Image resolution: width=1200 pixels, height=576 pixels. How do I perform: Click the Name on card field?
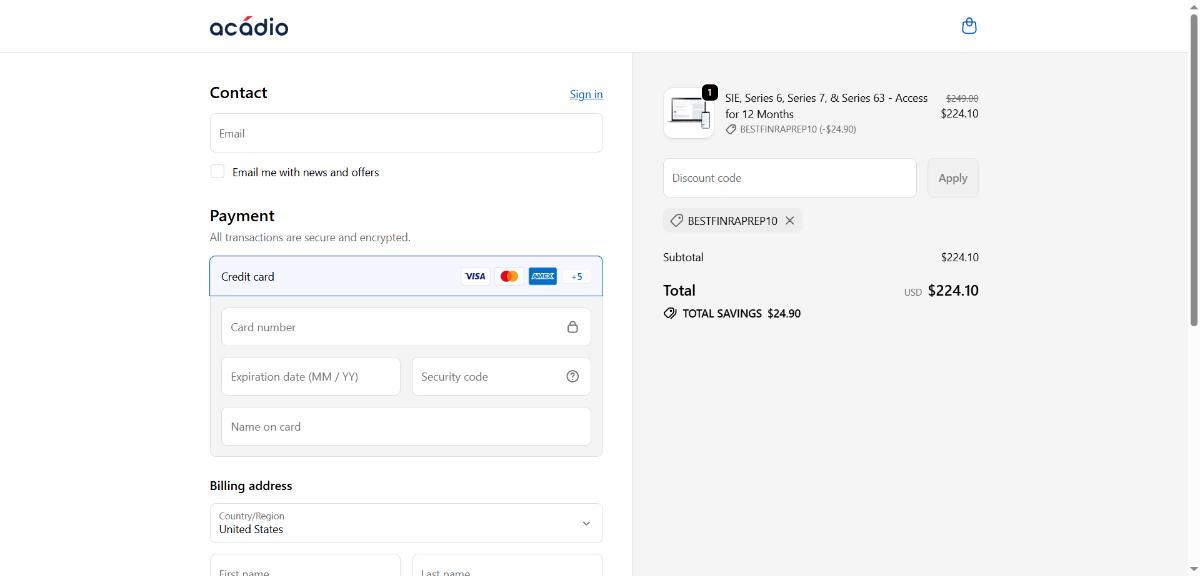pos(406,426)
